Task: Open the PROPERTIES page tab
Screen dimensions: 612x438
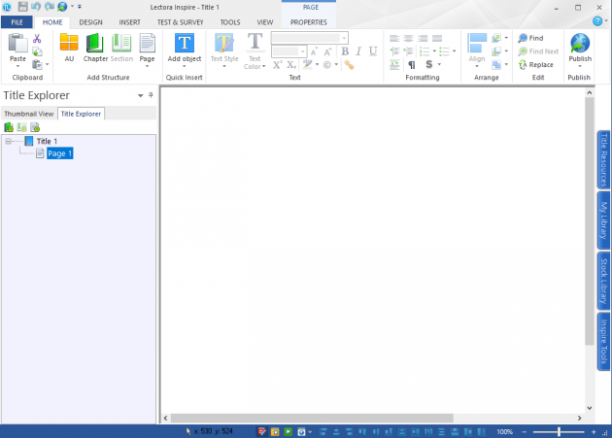Action: [x=308, y=22]
